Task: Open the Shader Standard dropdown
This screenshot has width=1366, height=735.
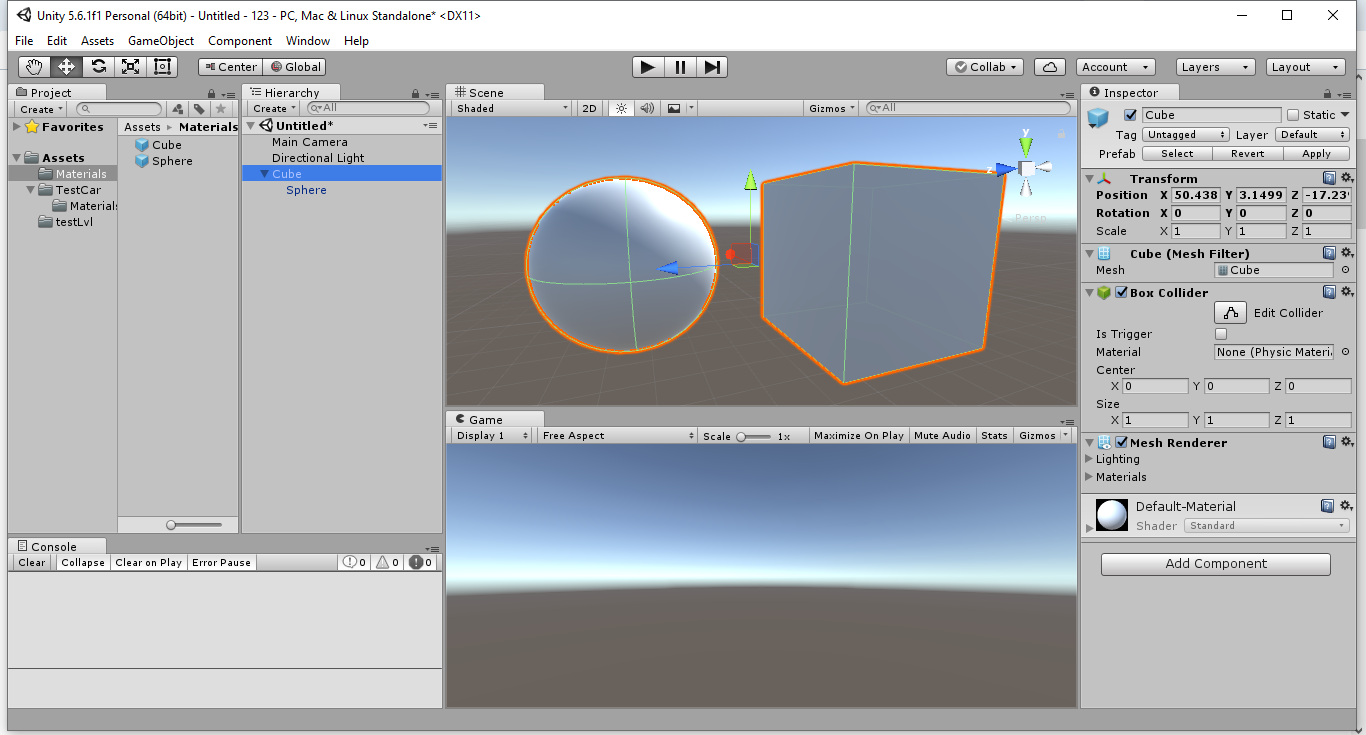Action: (x=1267, y=525)
